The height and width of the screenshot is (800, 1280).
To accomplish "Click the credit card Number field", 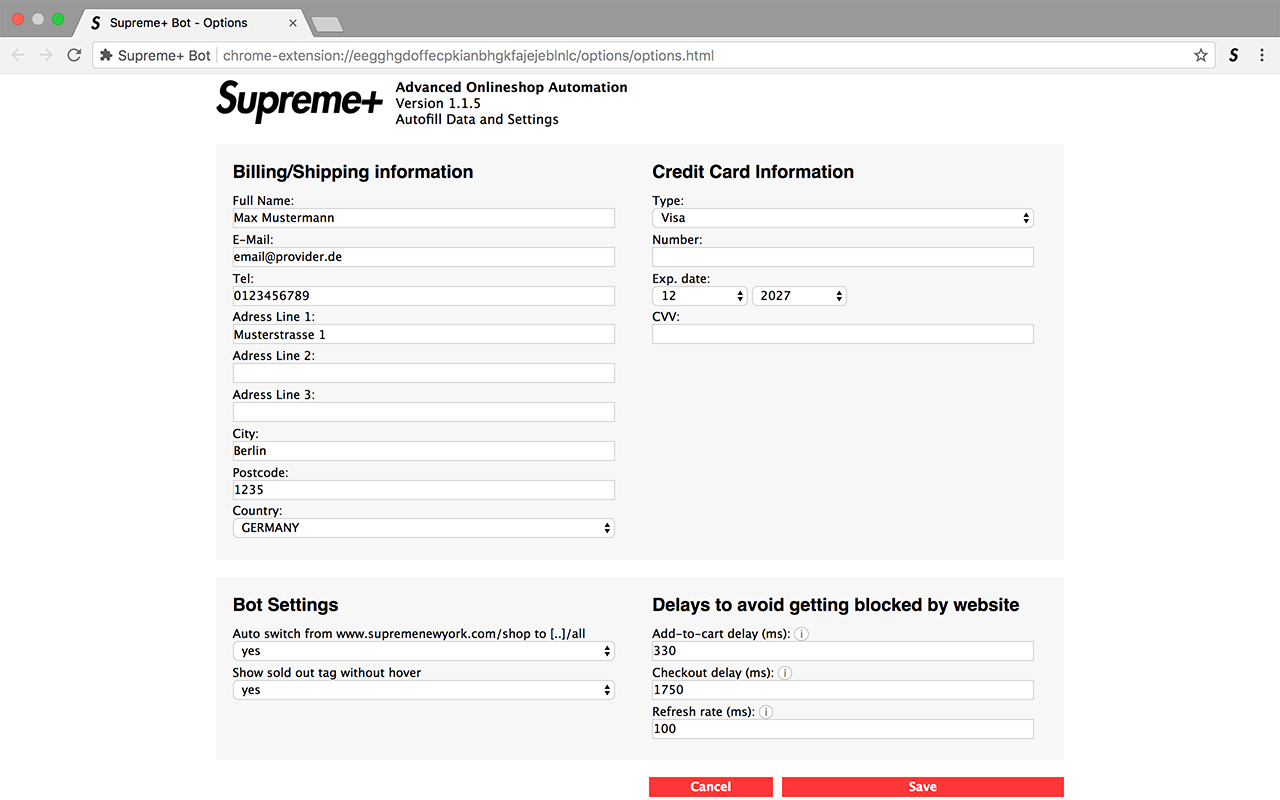I will coord(843,257).
